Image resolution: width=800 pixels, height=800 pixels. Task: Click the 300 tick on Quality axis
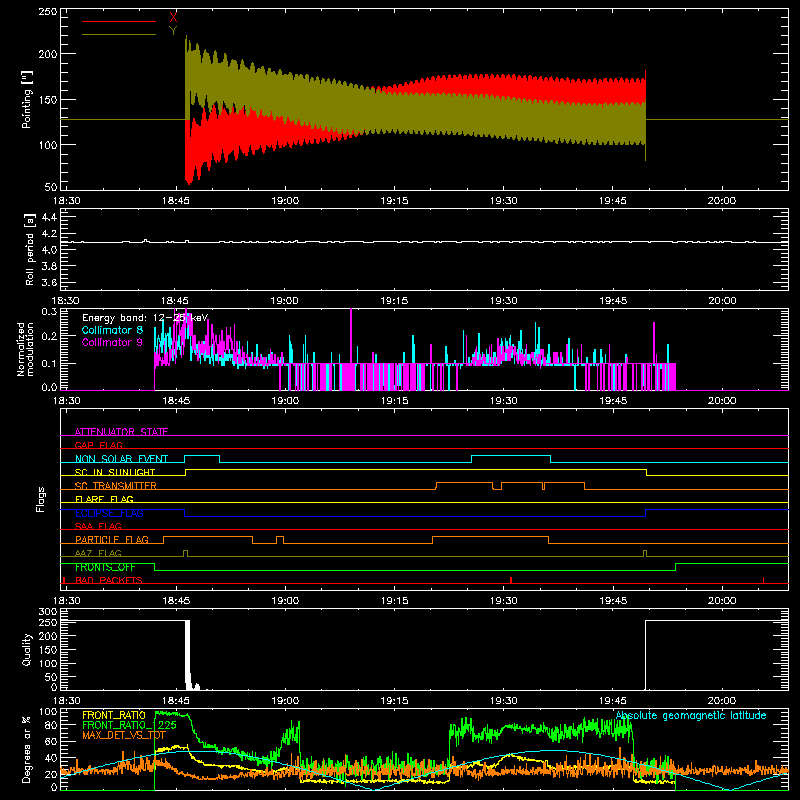48,612
